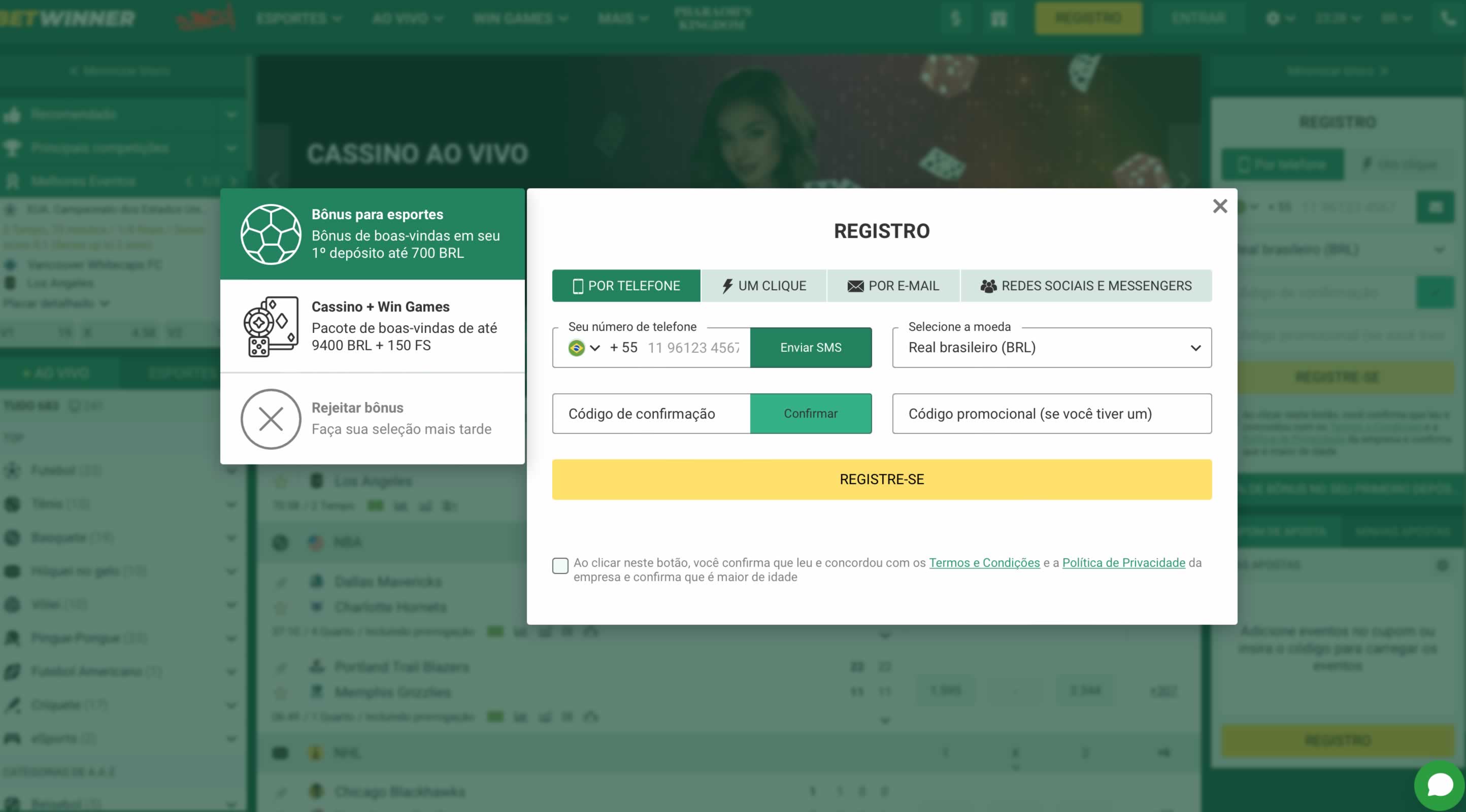This screenshot has height=812, width=1466.
Task: Switch to REDES SOCIAIS E MESSENGERS tab
Action: pyautogui.click(x=1086, y=286)
